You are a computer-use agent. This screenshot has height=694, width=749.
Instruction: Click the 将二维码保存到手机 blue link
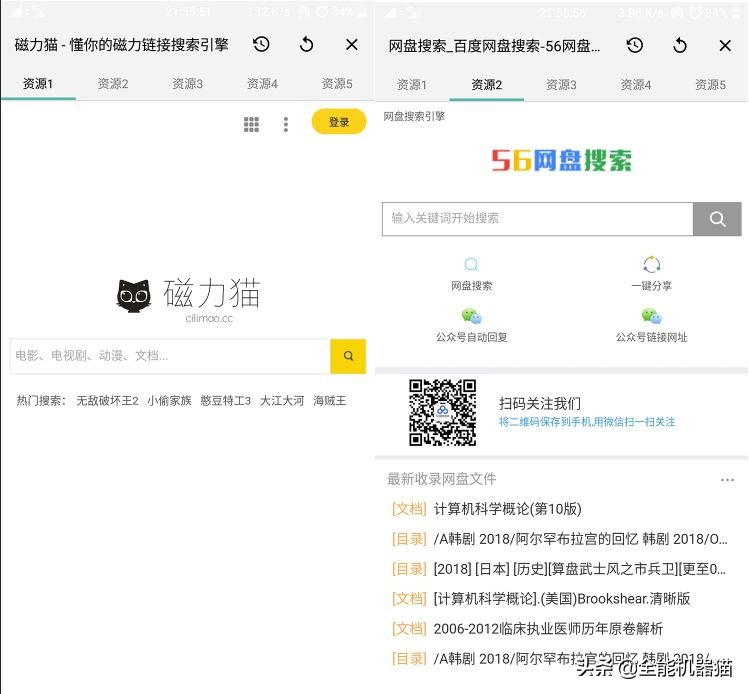pyautogui.click(x=587, y=422)
